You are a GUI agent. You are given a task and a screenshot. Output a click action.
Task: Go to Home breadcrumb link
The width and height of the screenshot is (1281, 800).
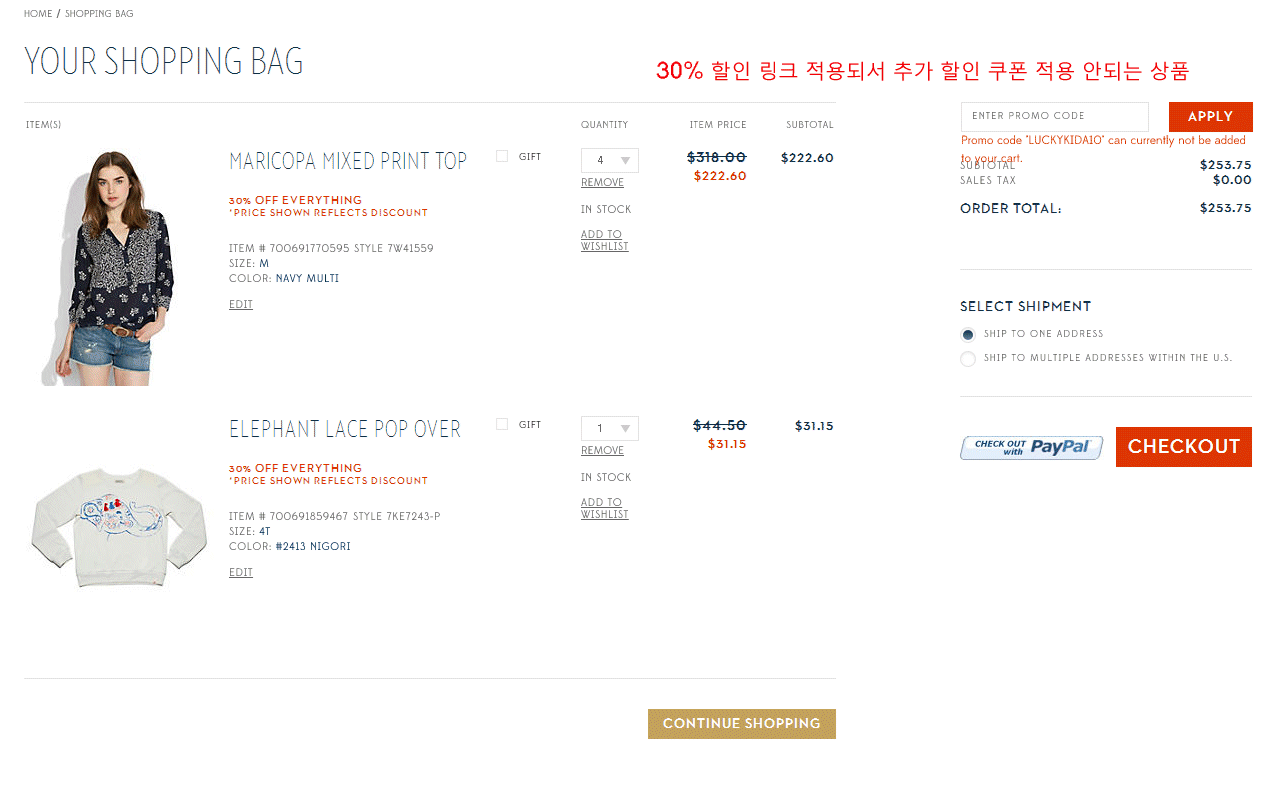(38, 14)
